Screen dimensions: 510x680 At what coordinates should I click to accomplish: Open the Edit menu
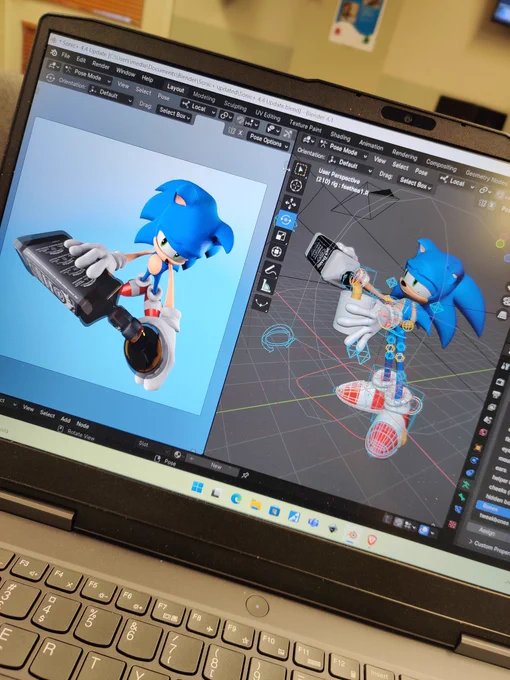(81, 60)
